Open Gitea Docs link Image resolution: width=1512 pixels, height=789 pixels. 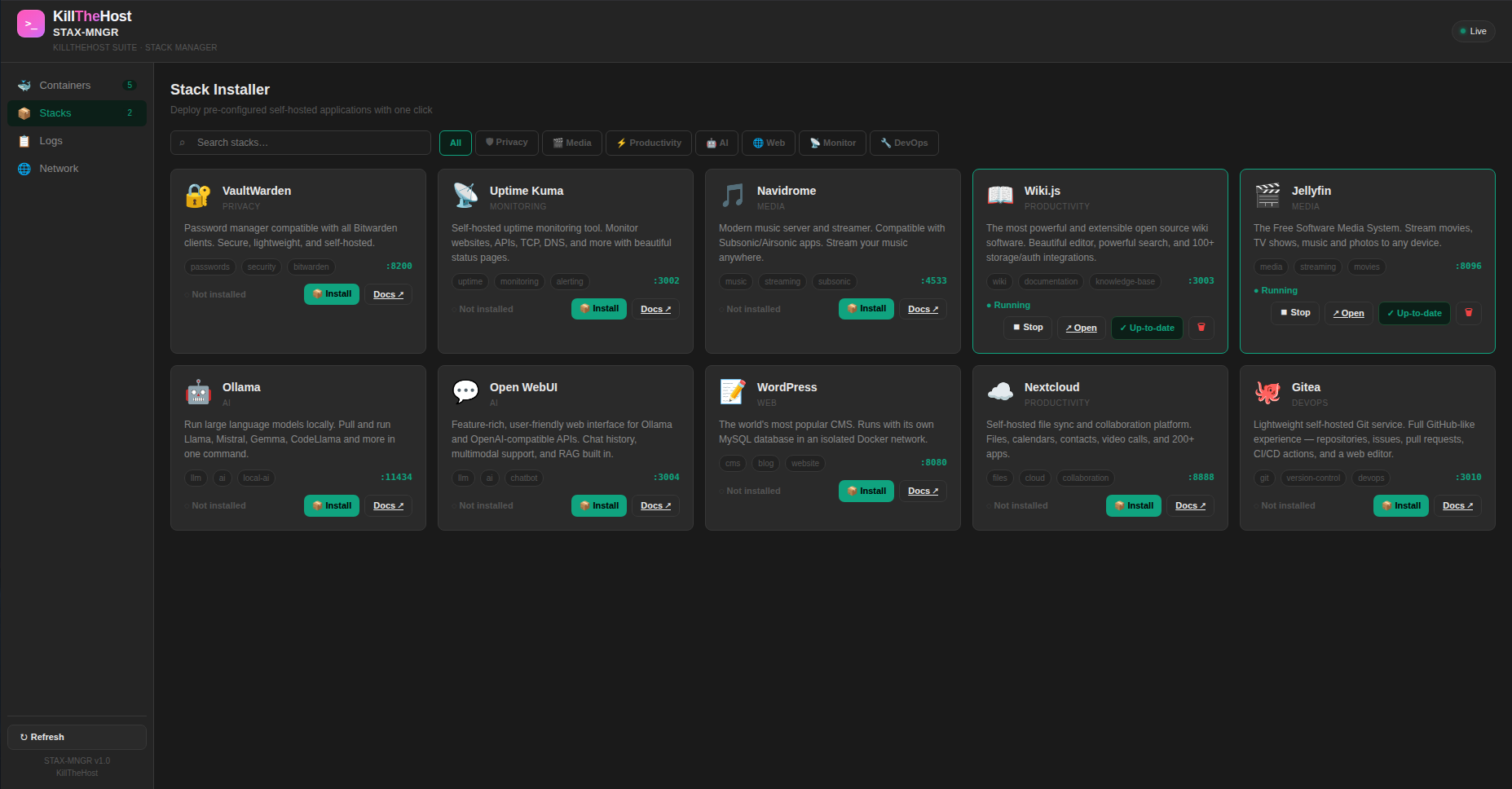(x=1458, y=505)
